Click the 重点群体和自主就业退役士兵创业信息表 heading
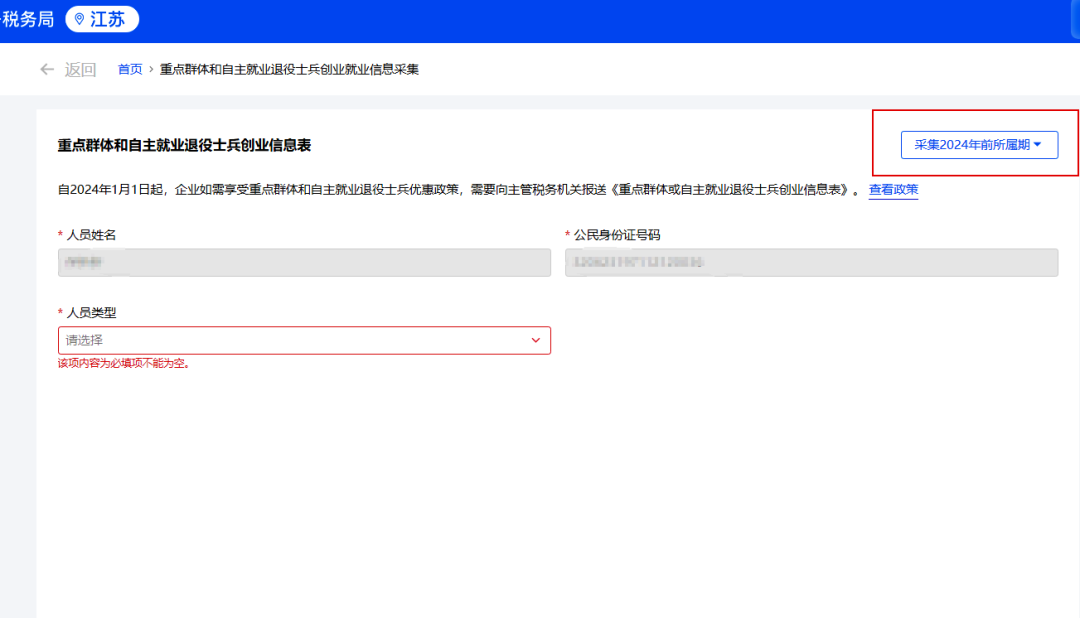The width and height of the screenshot is (1080, 618). (184, 145)
